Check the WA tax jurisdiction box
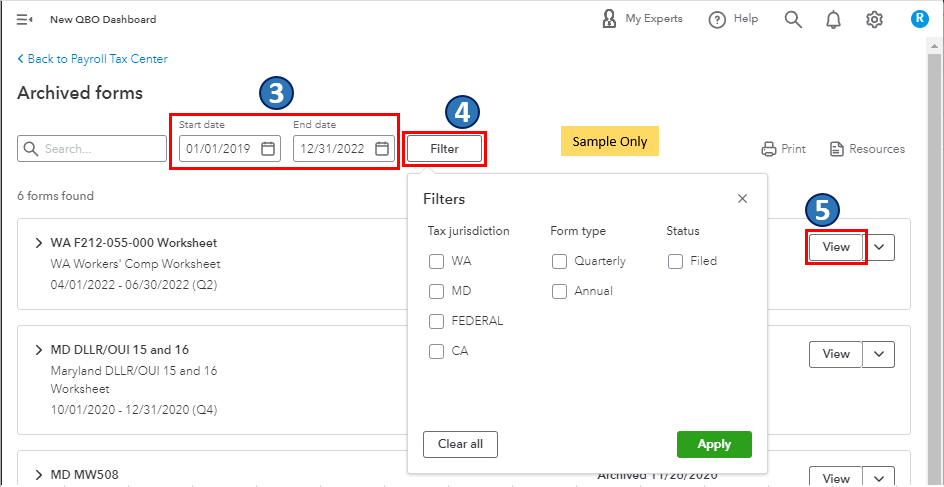This screenshot has height=487, width=944. click(x=436, y=261)
